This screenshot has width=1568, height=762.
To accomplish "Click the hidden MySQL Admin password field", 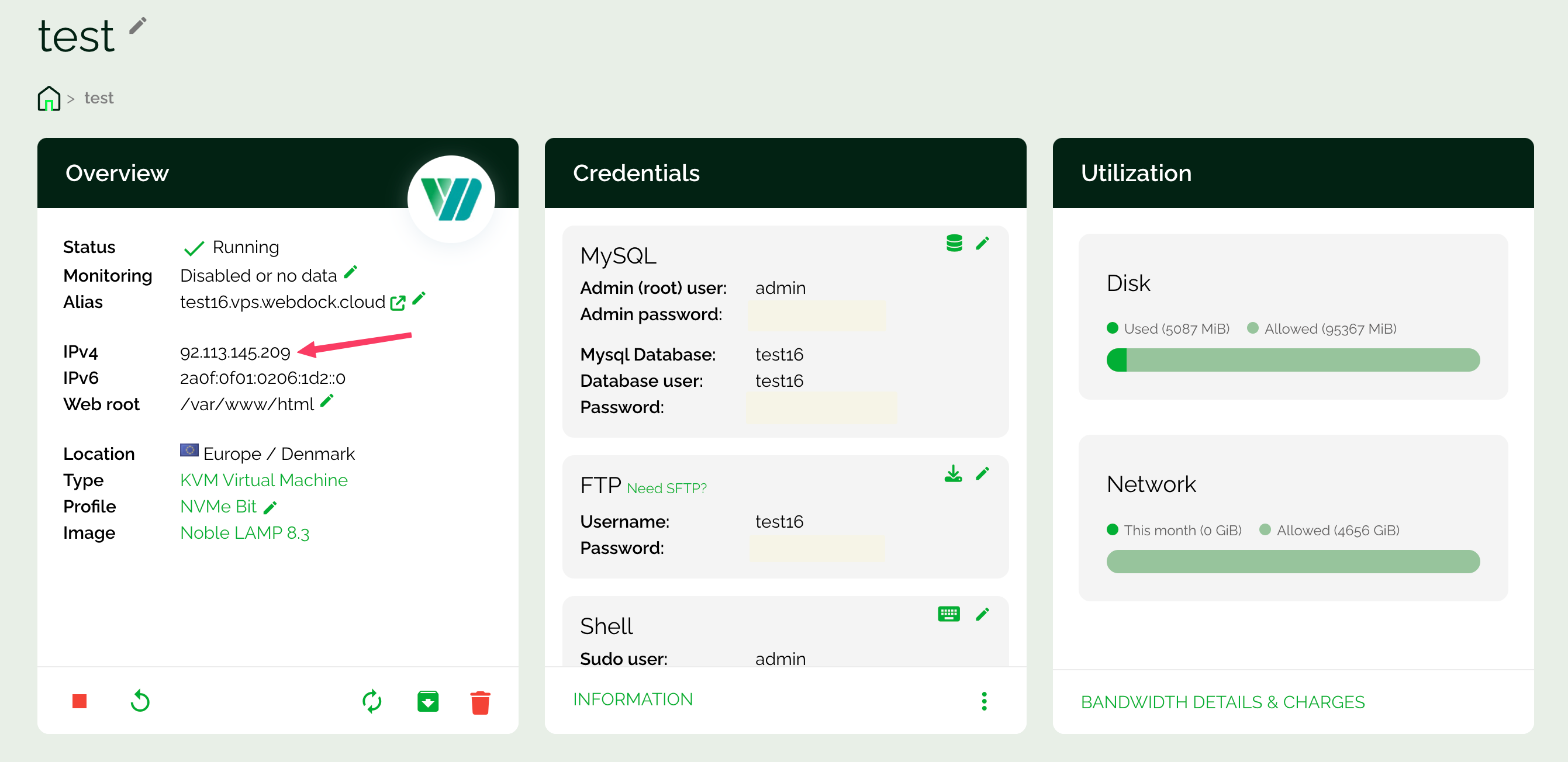I will tap(816, 316).
